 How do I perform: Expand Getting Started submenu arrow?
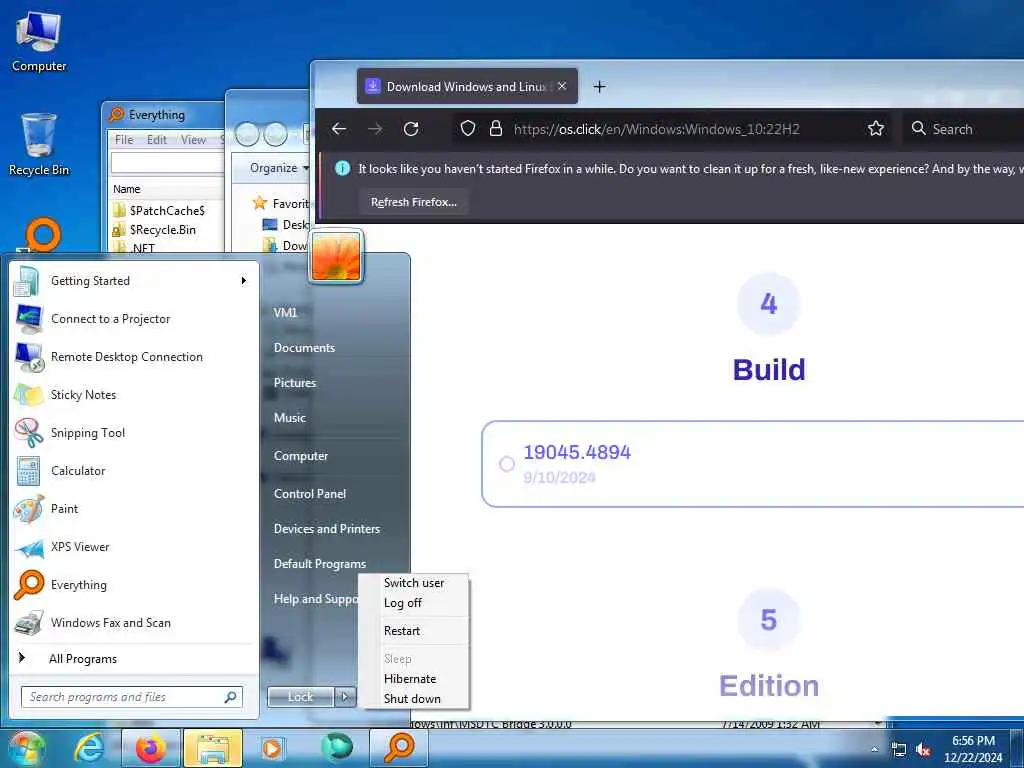click(x=244, y=281)
